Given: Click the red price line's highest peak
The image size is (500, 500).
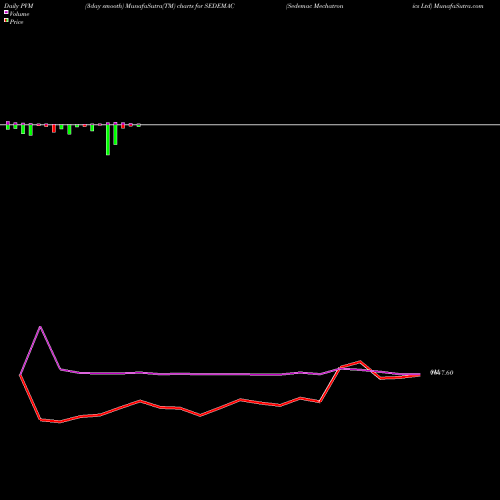Looking at the screenshot, I should click(x=360, y=361).
